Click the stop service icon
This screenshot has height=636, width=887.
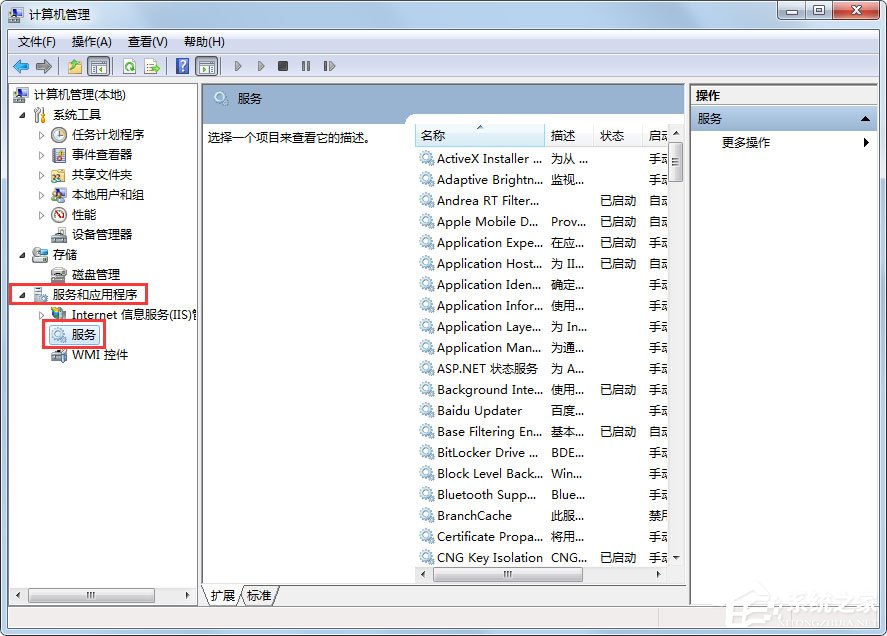[283, 66]
